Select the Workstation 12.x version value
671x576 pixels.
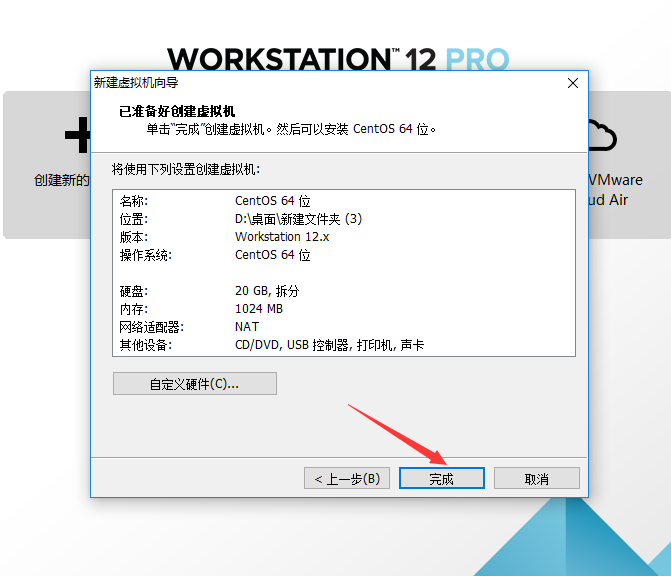282,237
